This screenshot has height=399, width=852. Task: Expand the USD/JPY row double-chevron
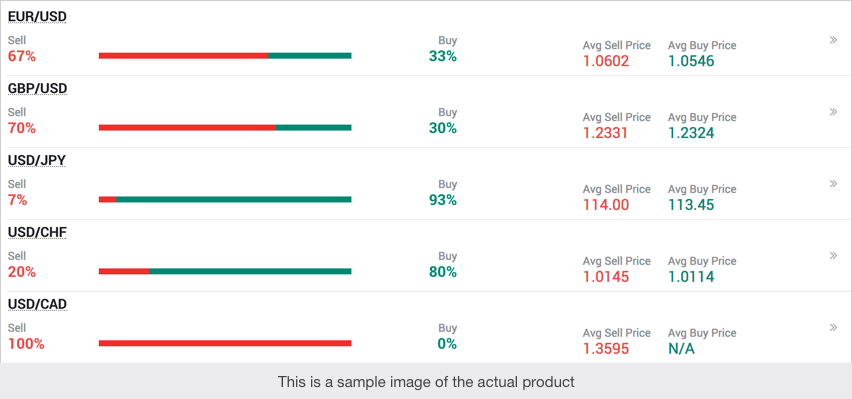833,184
